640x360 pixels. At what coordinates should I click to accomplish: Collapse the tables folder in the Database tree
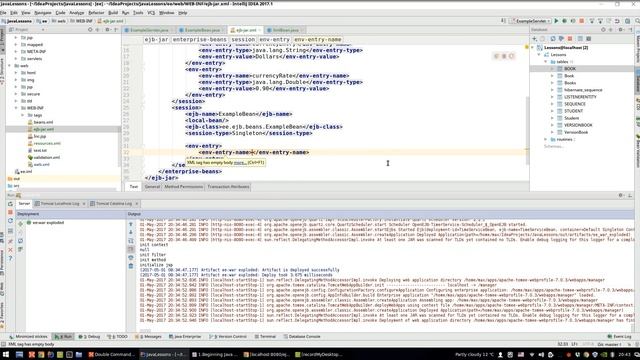546,62
